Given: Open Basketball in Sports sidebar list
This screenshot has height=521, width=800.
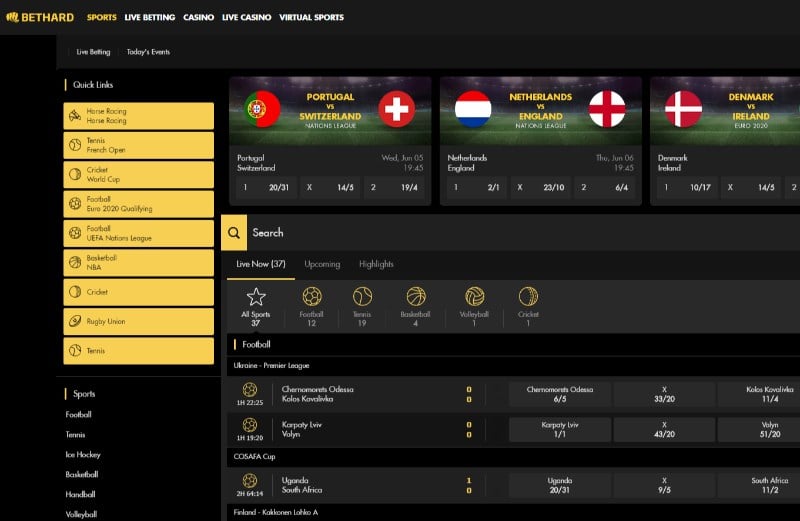Looking at the screenshot, I should pos(82,475).
